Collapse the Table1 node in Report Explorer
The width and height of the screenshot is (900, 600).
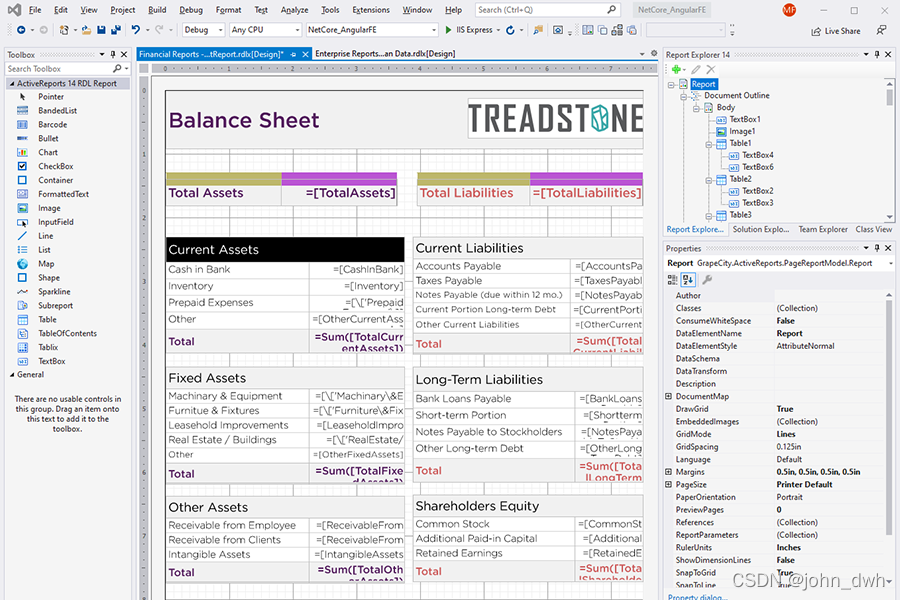click(x=709, y=144)
